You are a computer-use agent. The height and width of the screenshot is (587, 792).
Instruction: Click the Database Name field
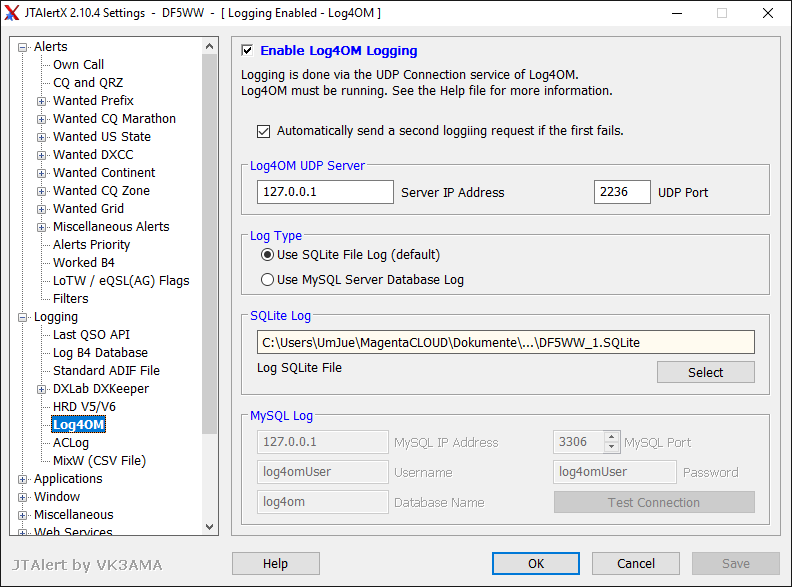[x=323, y=502]
